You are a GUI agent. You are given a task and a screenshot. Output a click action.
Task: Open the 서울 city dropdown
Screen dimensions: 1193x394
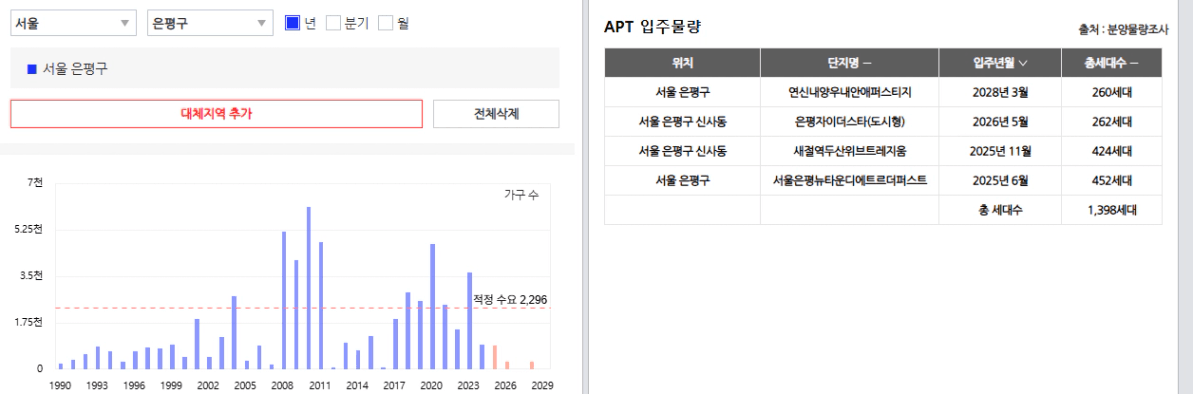click(x=73, y=23)
